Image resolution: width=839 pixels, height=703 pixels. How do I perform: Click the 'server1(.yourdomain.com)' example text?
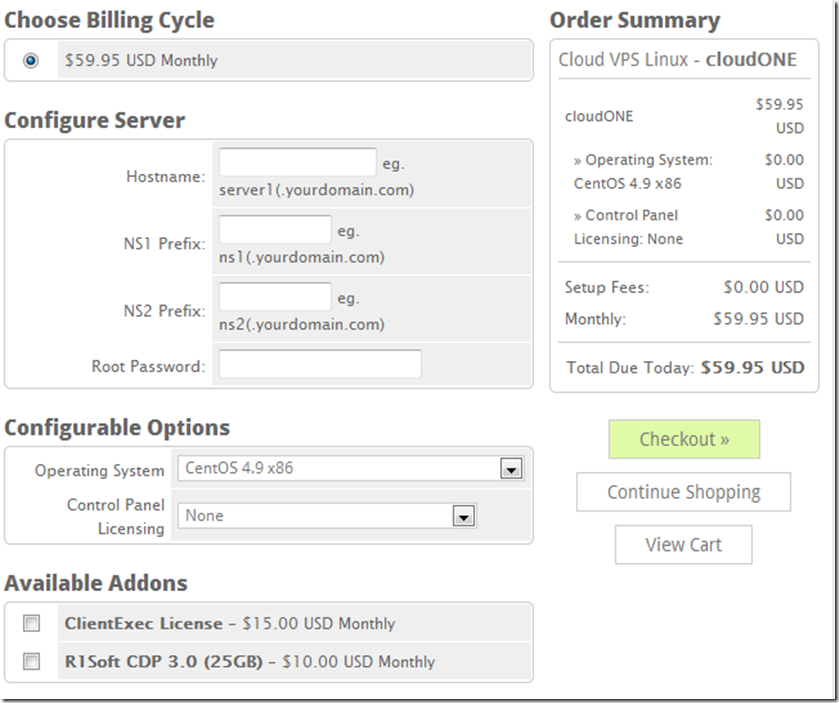click(x=316, y=190)
